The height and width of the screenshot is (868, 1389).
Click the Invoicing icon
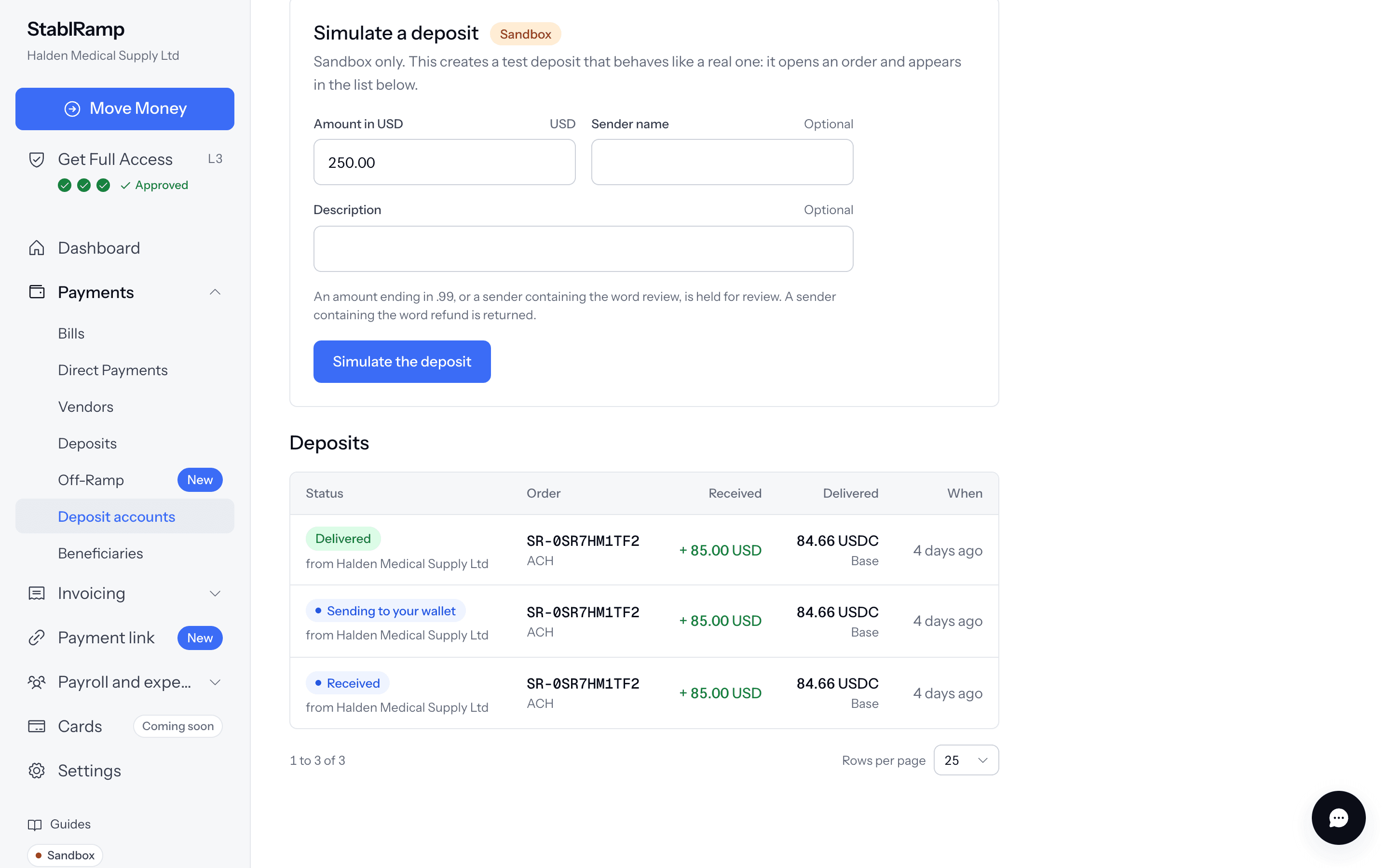(37, 593)
